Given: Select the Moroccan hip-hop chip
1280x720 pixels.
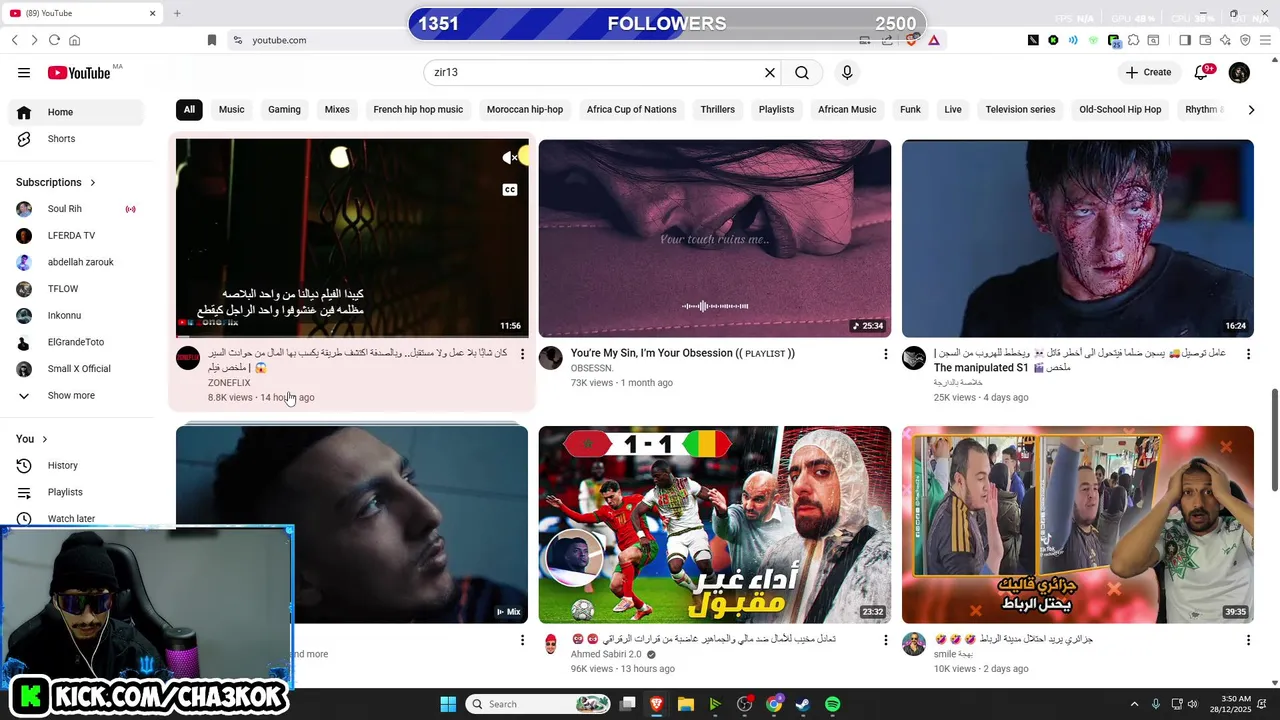Looking at the screenshot, I should pyautogui.click(x=525, y=110).
